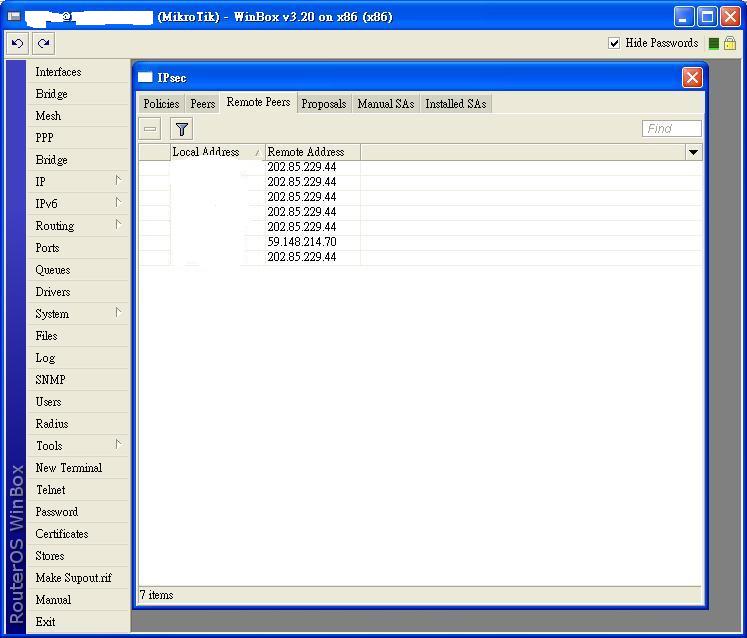Open the Proposals tab
747x638 pixels.
point(324,104)
